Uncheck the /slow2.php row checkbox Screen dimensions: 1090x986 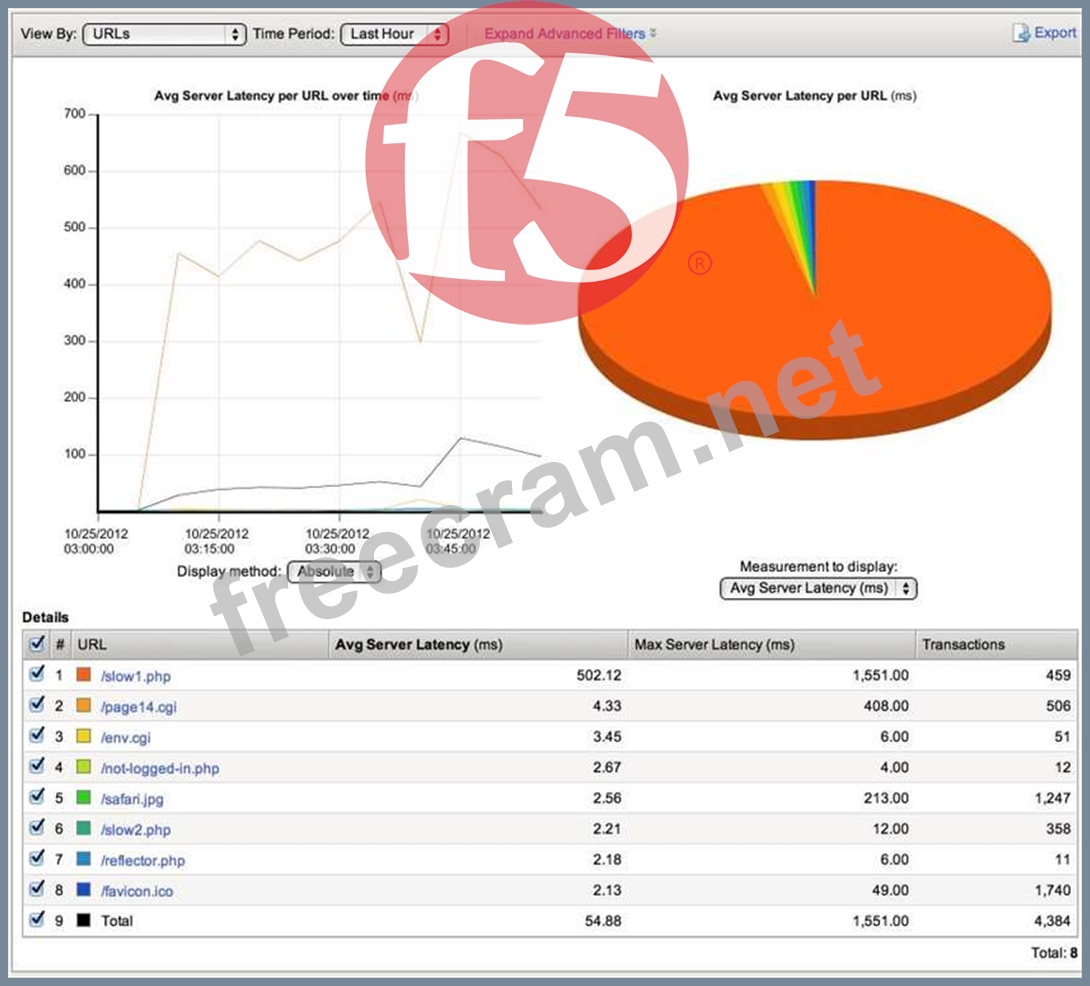pos(37,828)
